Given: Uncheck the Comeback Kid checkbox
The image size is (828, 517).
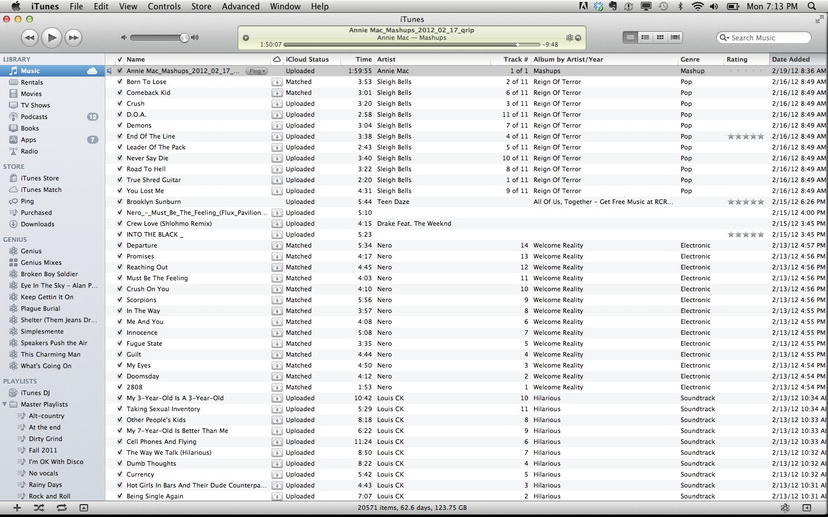Looking at the screenshot, I should point(119,92).
